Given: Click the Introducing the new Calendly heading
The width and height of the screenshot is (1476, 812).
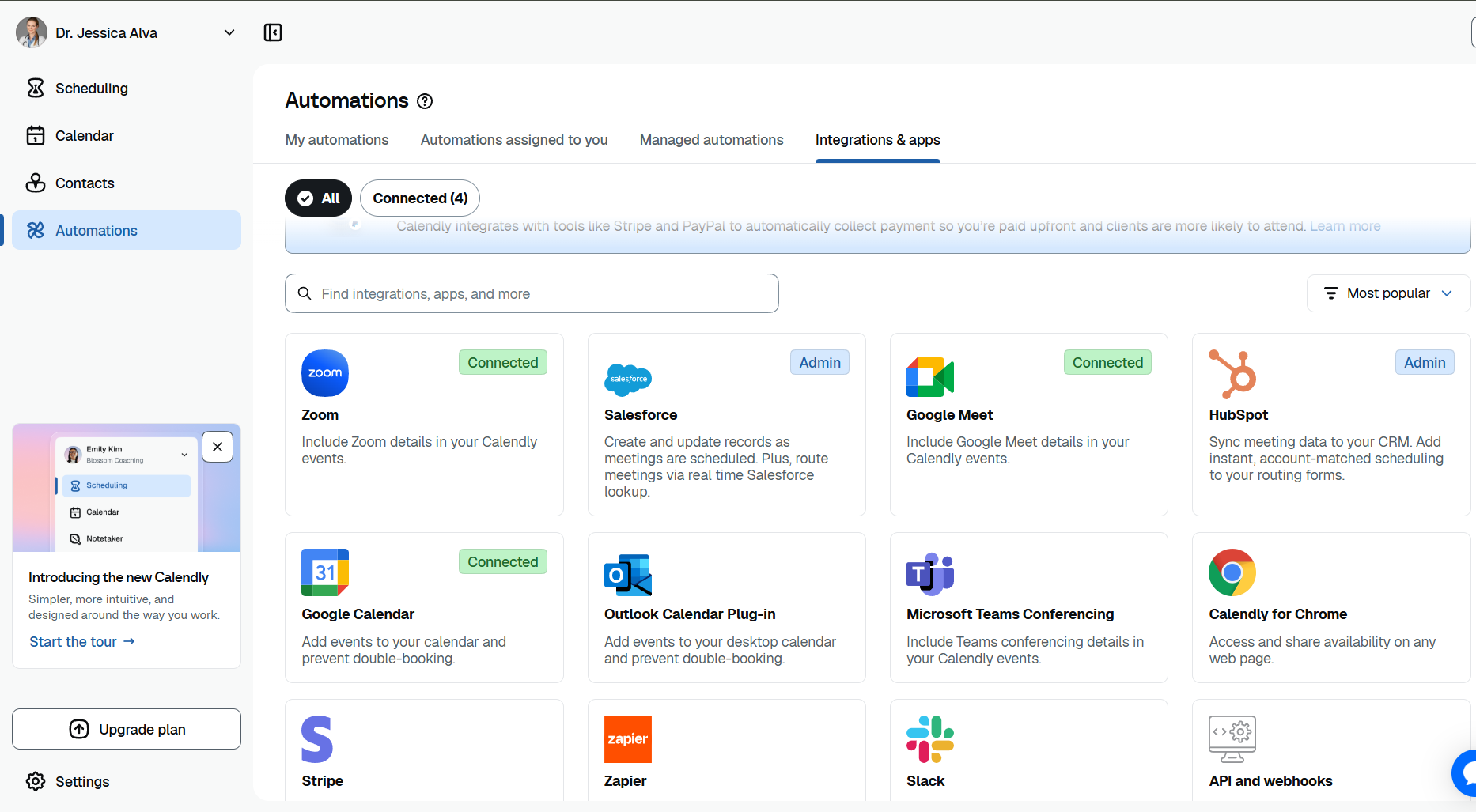Looking at the screenshot, I should [119, 577].
